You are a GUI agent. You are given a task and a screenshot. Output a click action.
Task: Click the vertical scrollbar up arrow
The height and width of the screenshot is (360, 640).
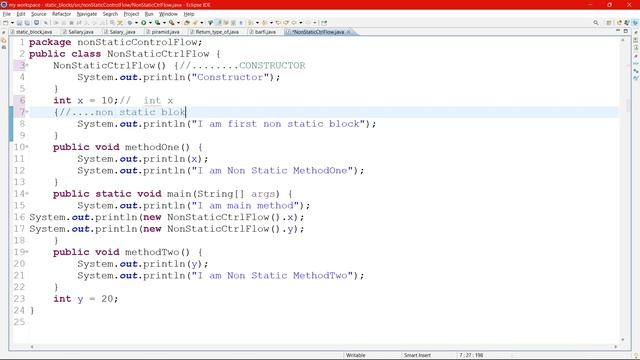623,40
